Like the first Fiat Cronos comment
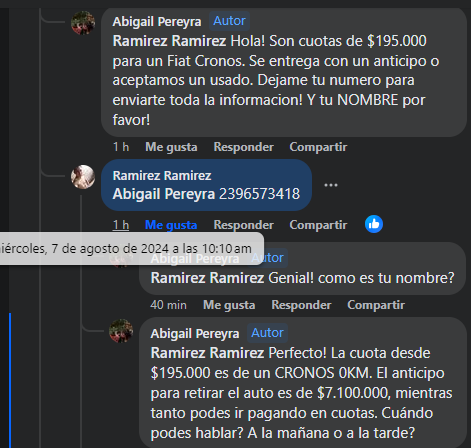The image size is (471, 448). click(x=171, y=147)
